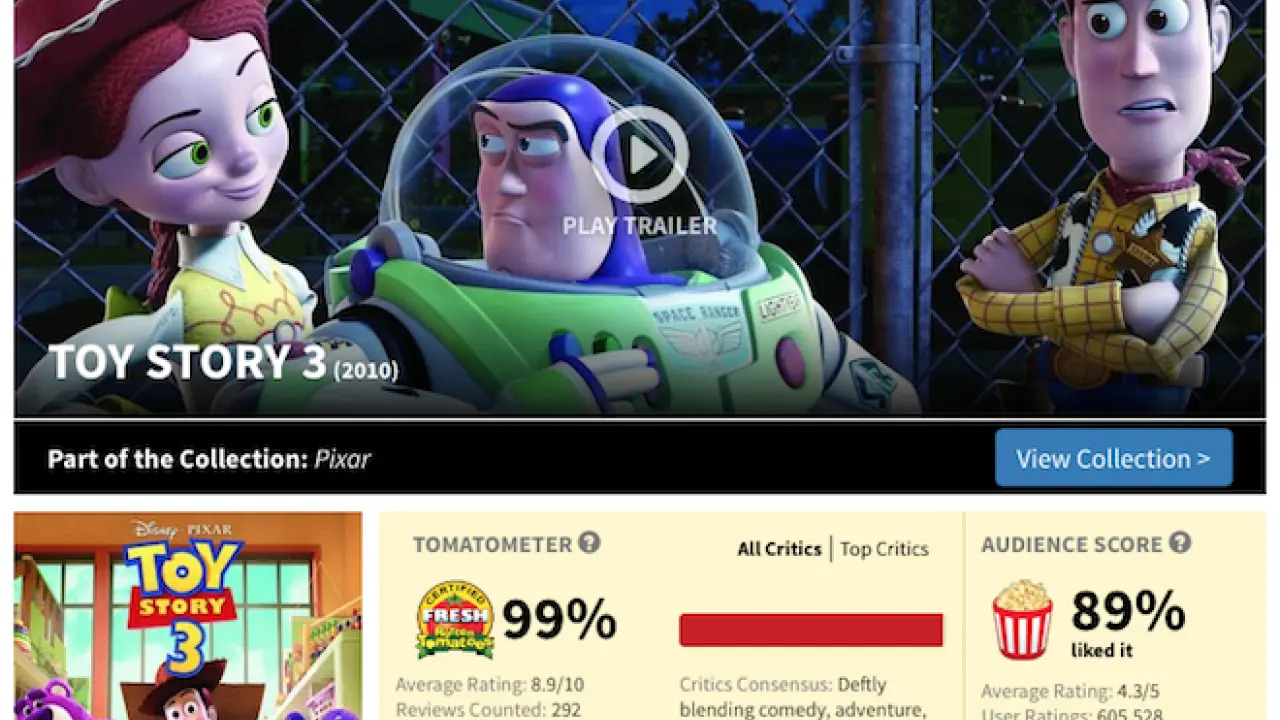Image resolution: width=1280 pixels, height=720 pixels.
Task: Open the Audience Score help question mark
Action: [1180, 543]
